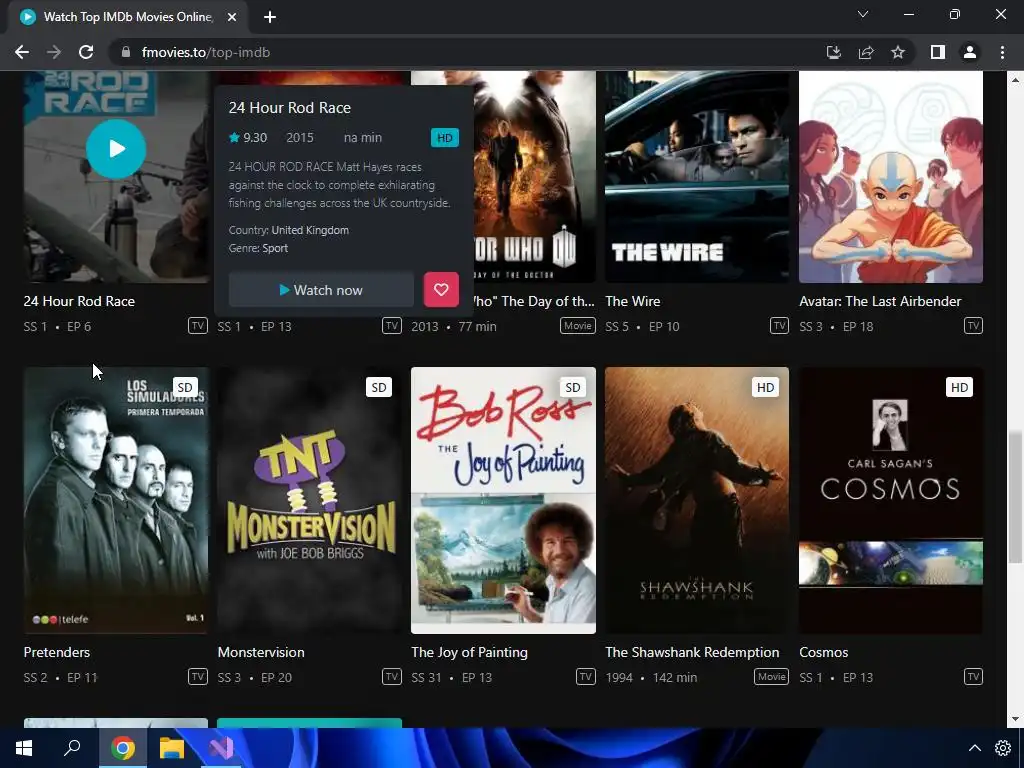The width and height of the screenshot is (1024, 768).
Task: Click the SS 31 • EP 13 text
Action: [x=452, y=677]
